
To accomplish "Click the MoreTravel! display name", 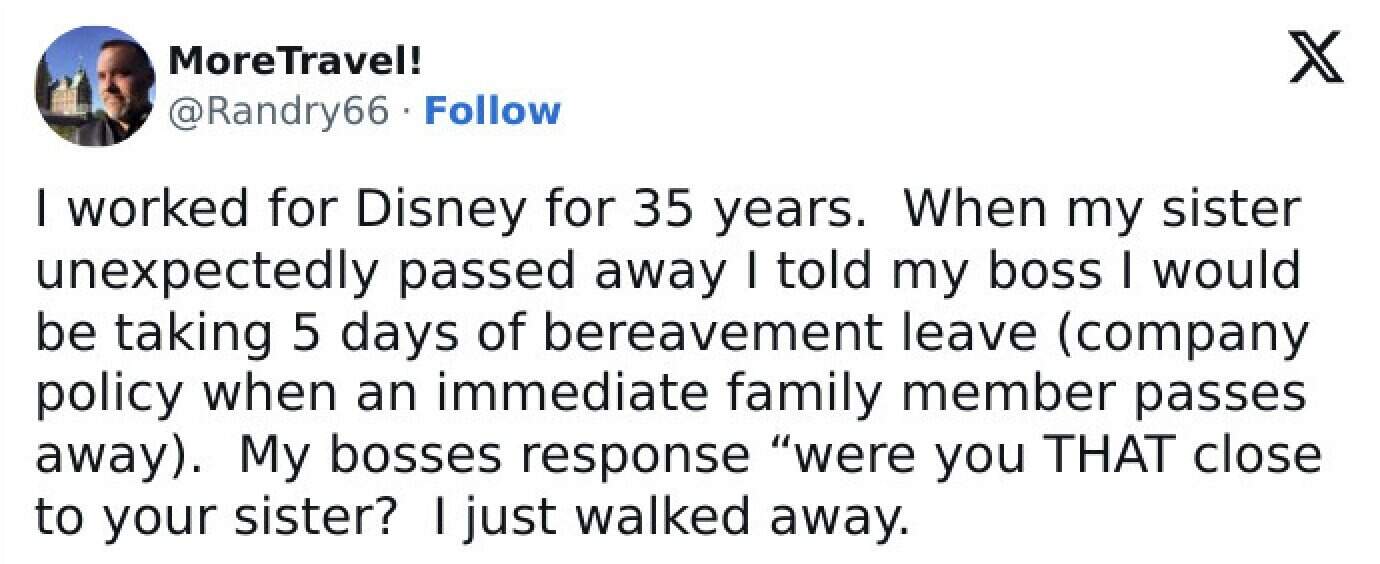I will pyautogui.click(x=296, y=61).
